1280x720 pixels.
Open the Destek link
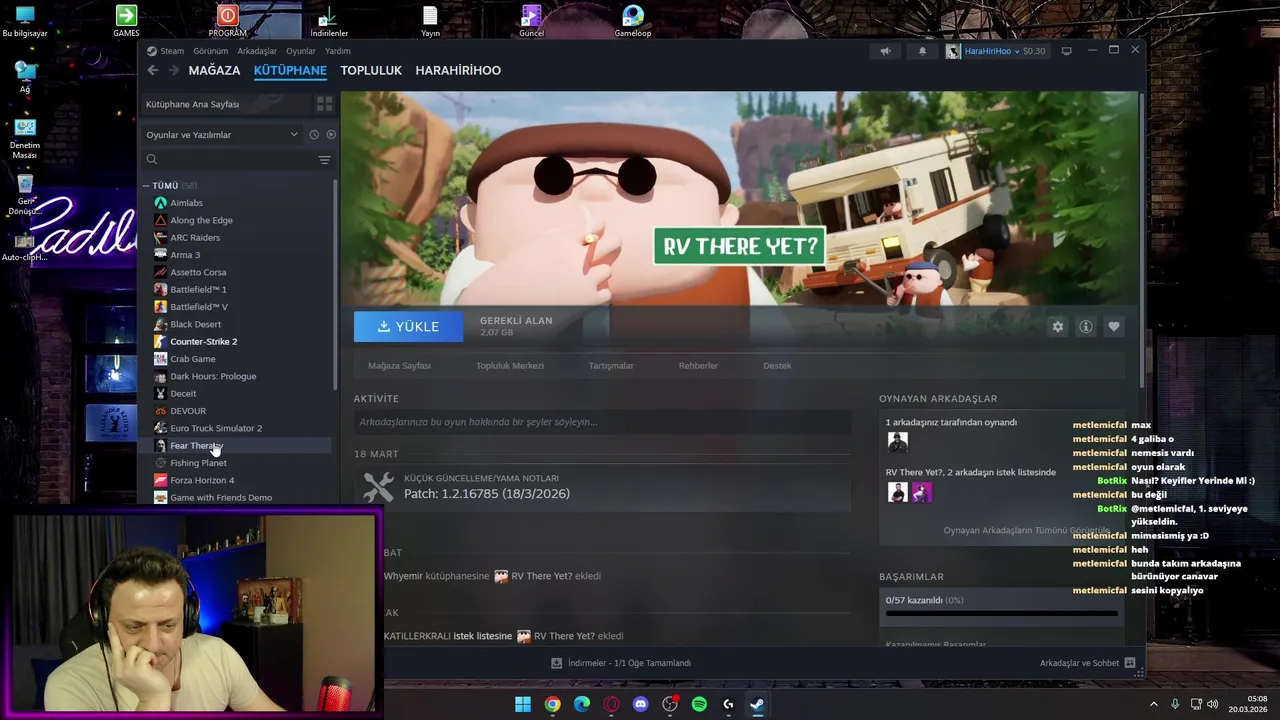[x=777, y=366]
